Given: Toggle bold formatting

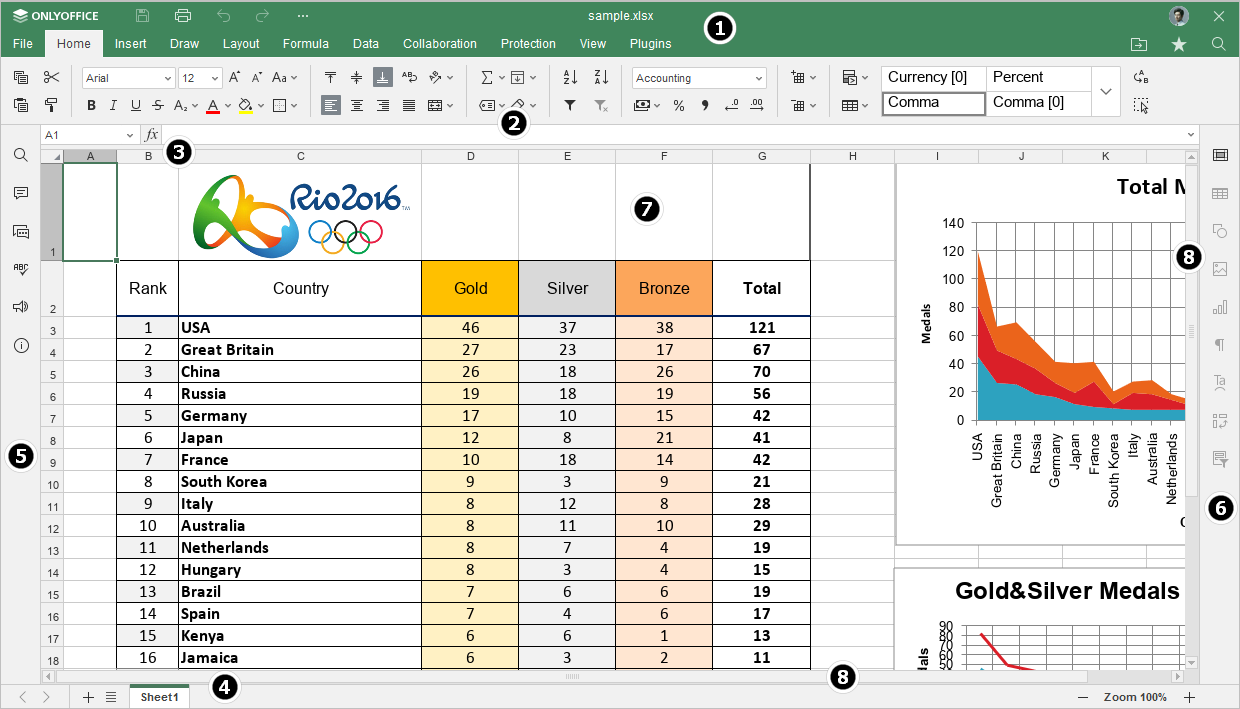Looking at the screenshot, I should pyautogui.click(x=91, y=105).
